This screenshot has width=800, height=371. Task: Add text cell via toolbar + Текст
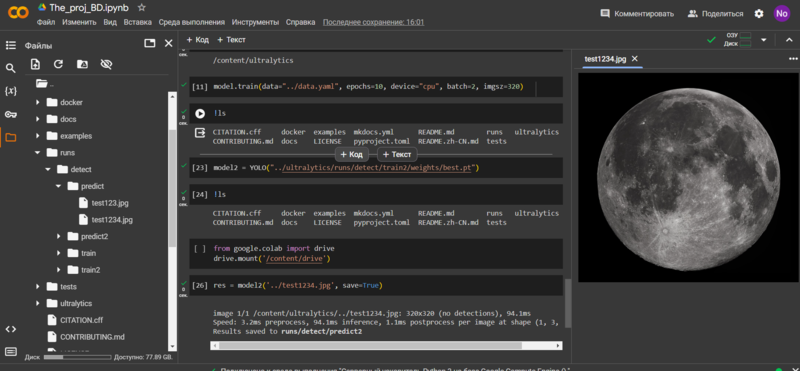pyautogui.click(x=231, y=39)
